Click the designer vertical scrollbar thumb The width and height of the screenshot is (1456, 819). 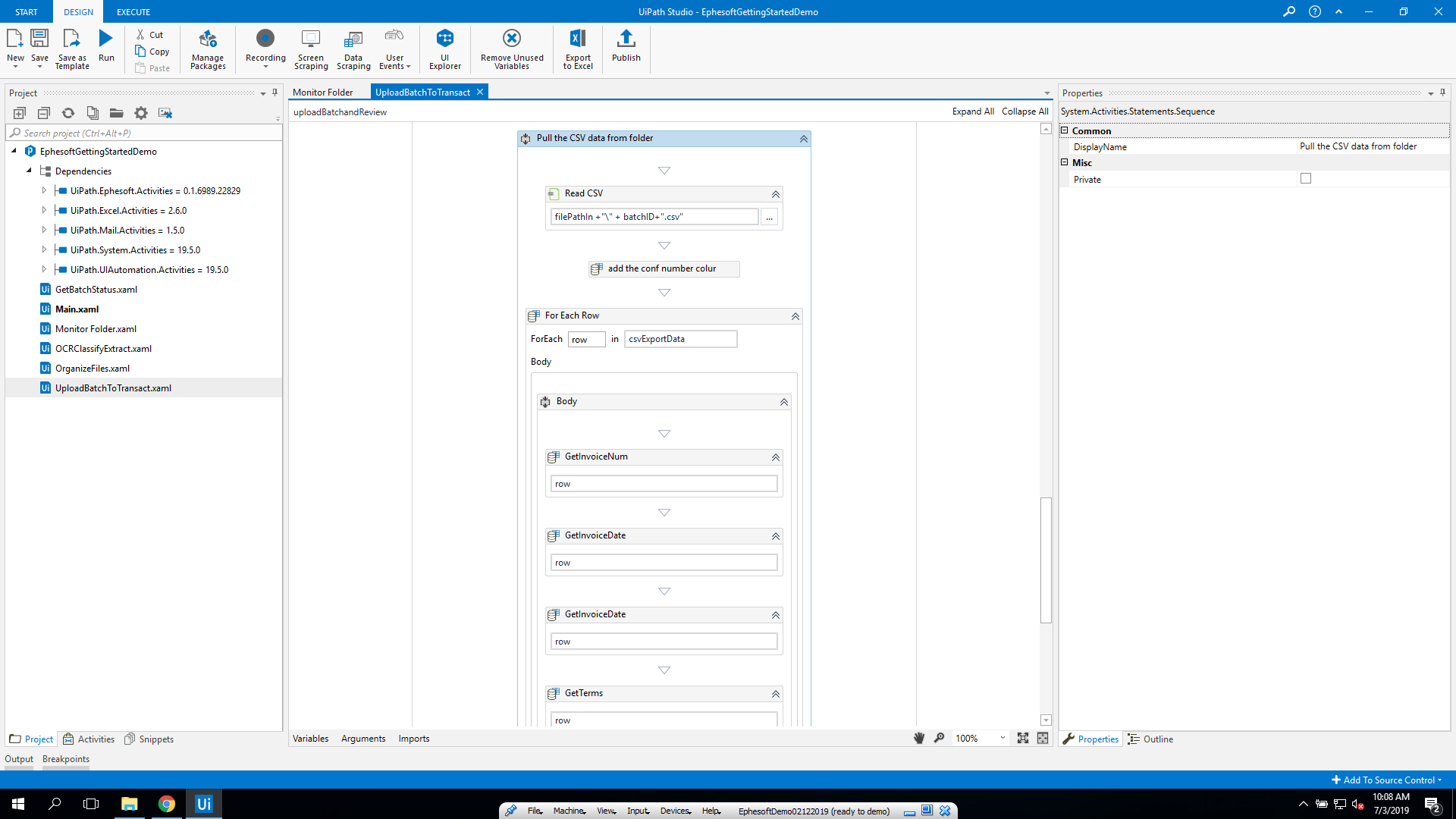1046,560
